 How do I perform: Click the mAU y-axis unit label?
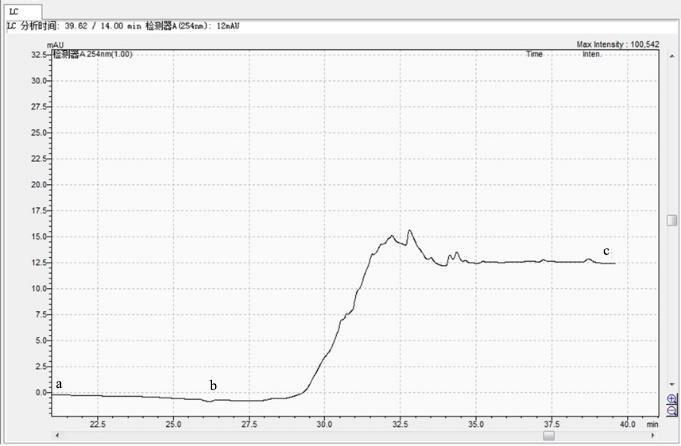click(x=55, y=45)
